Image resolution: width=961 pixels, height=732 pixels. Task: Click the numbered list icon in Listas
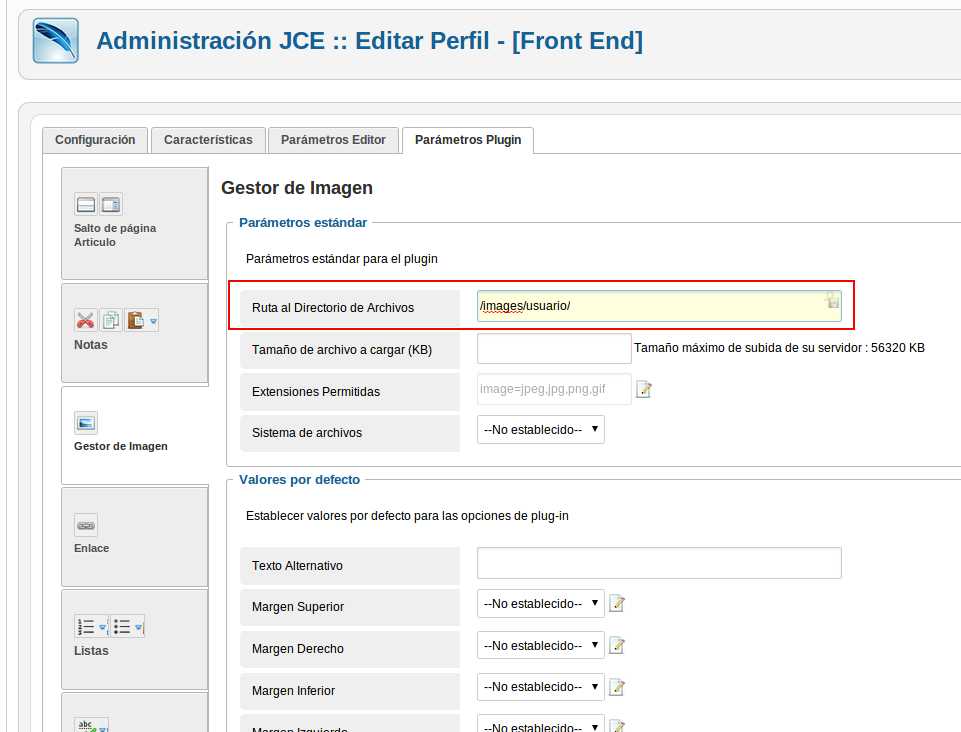[86, 627]
